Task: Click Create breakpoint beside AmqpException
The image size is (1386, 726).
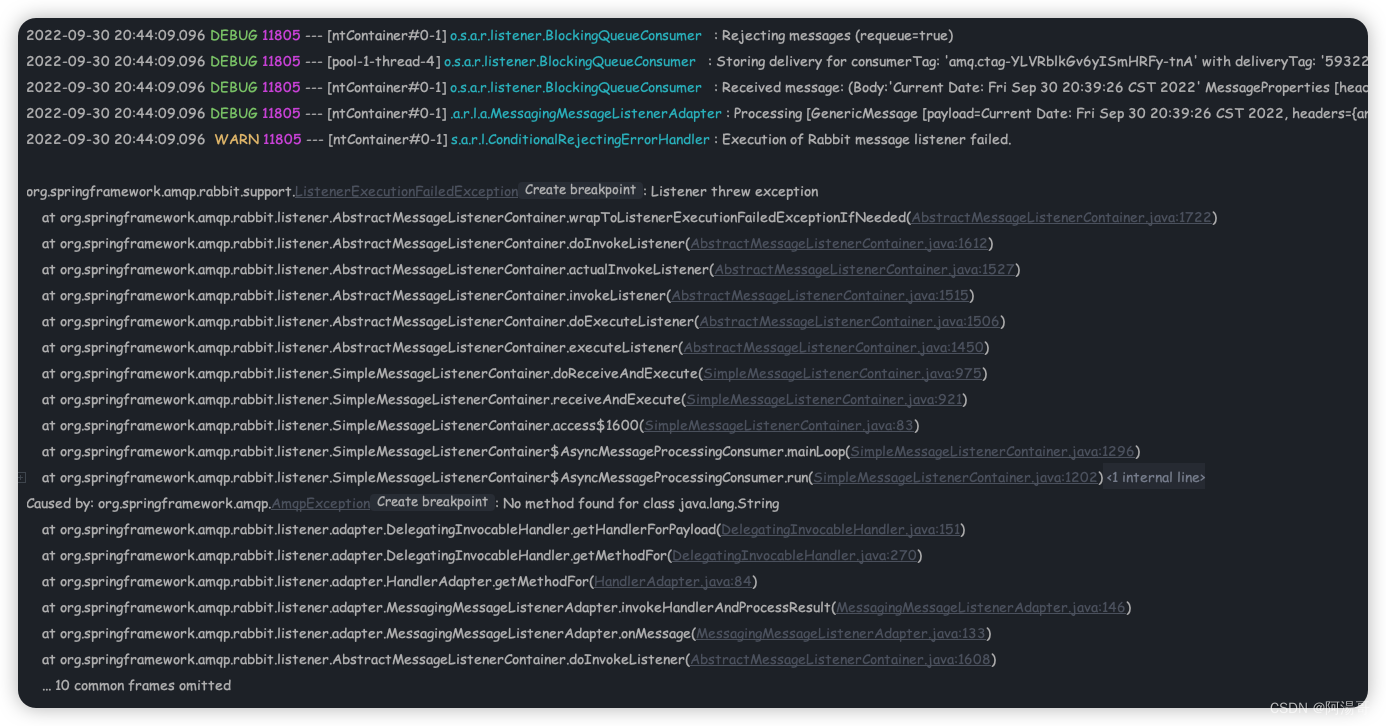Action: (433, 502)
